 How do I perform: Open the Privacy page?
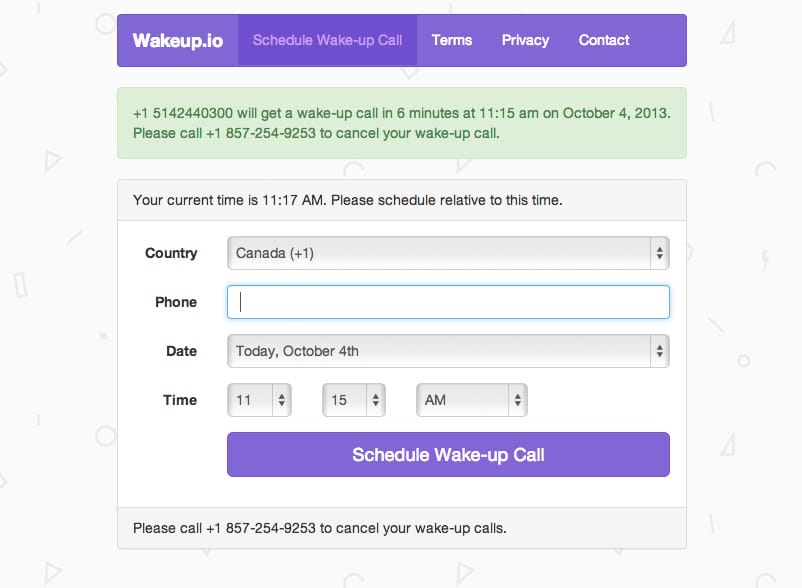click(x=525, y=40)
